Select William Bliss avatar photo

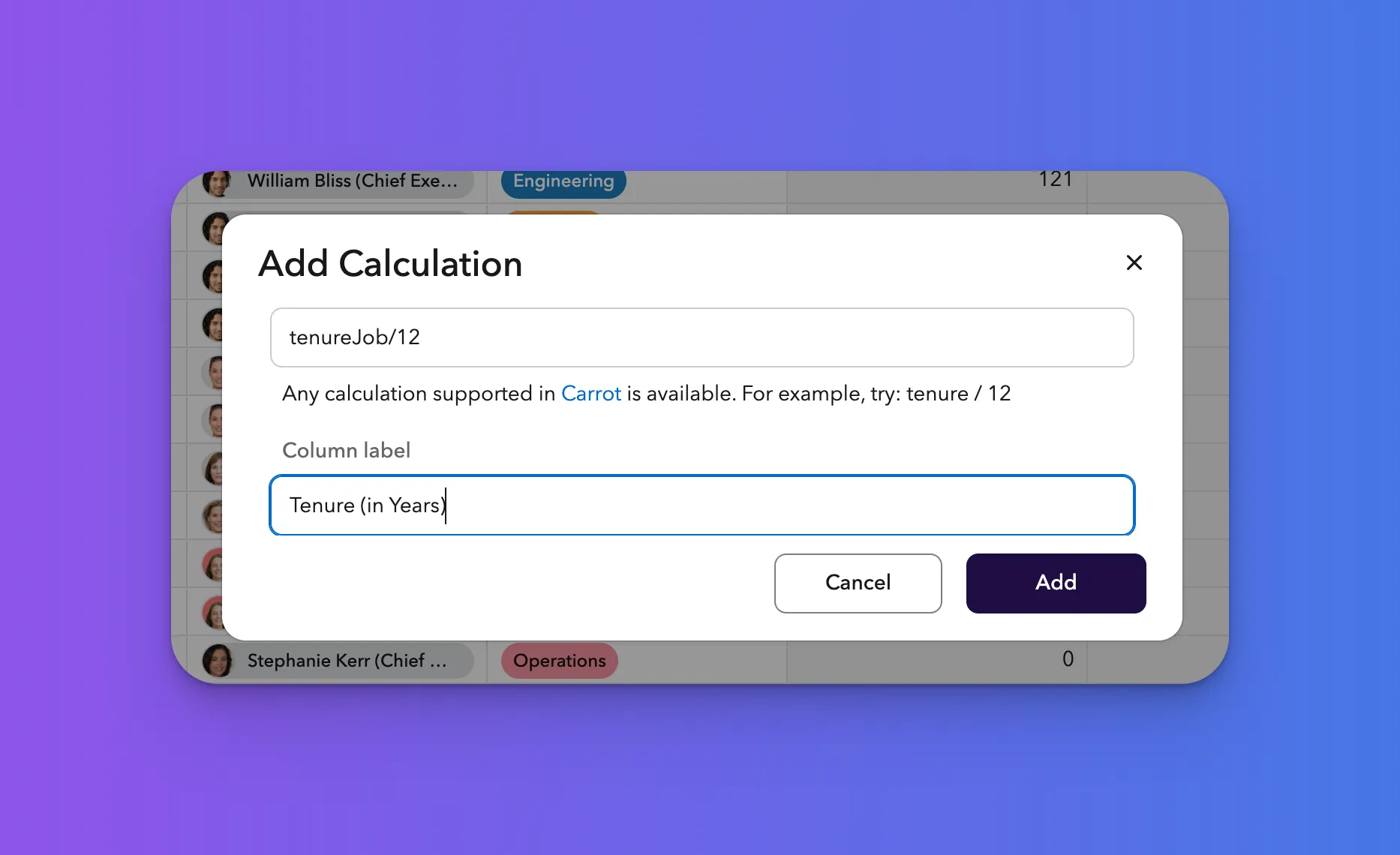pyautogui.click(x=217, y=181)
